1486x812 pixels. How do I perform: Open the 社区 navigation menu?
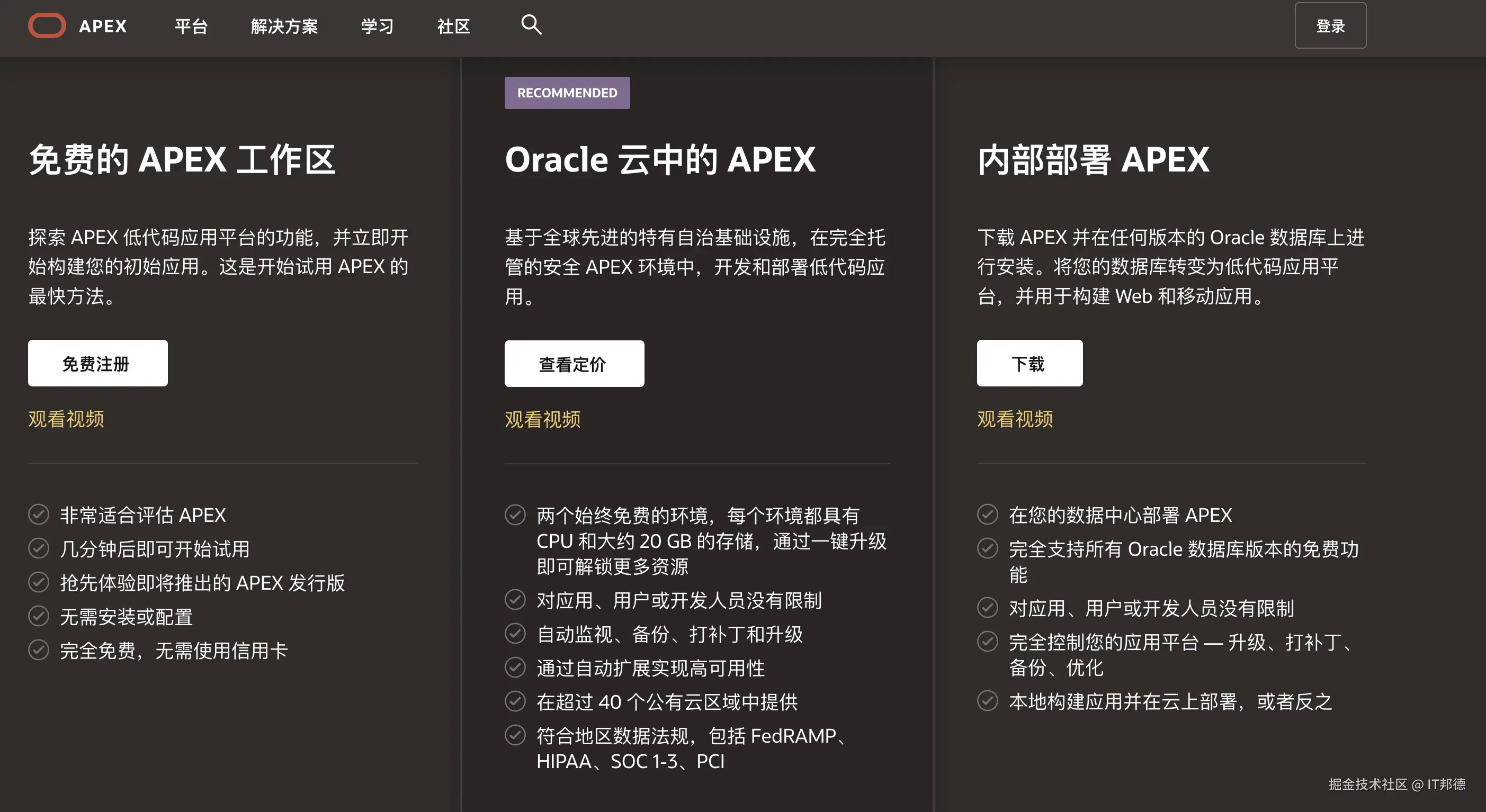click(x=453, y=26)
